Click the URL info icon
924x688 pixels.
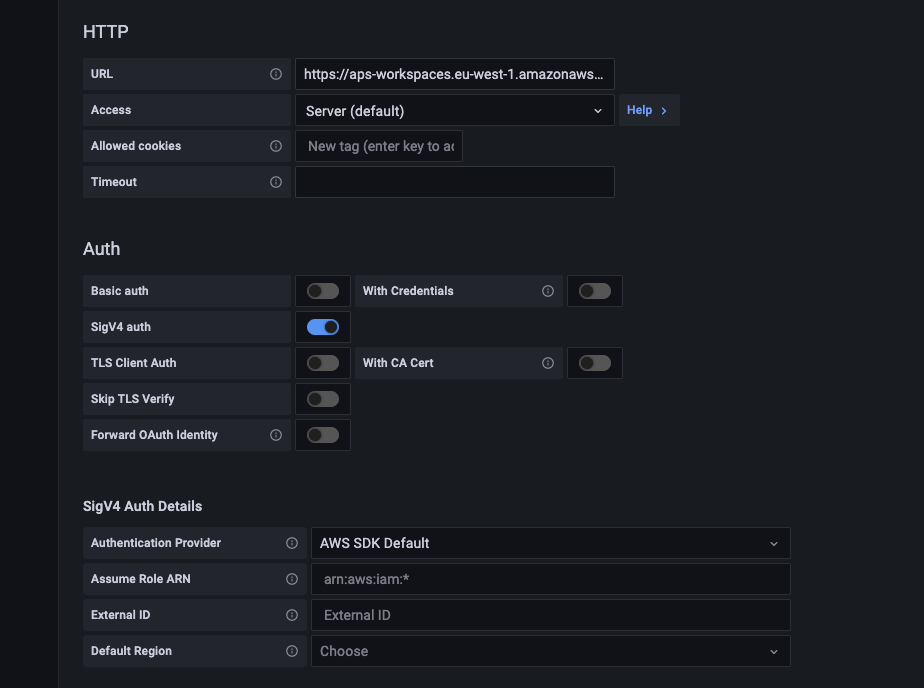pyautogui.click(x=277, y=73)
